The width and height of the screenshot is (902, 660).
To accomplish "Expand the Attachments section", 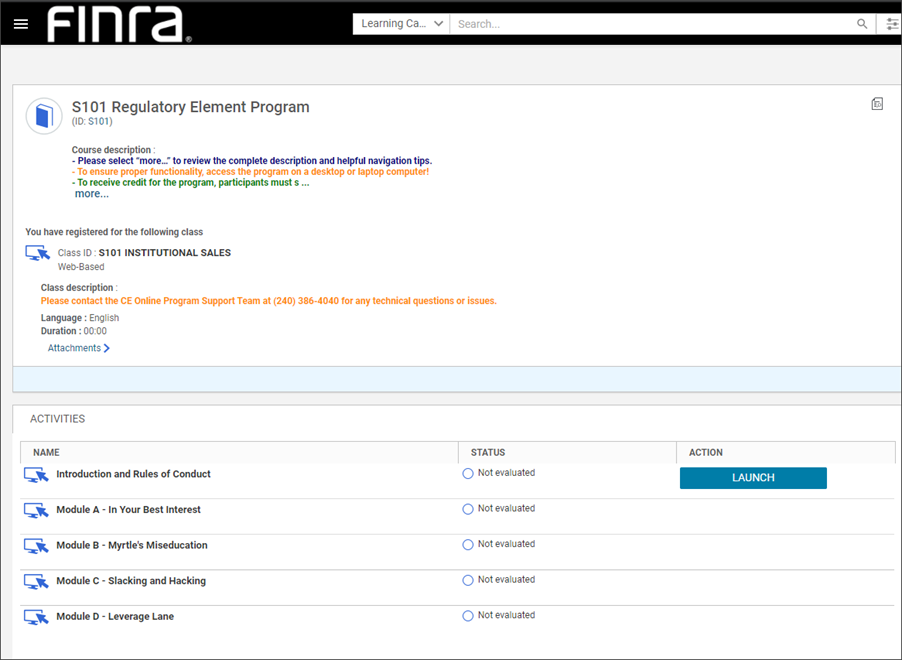I will click(78, 348).
